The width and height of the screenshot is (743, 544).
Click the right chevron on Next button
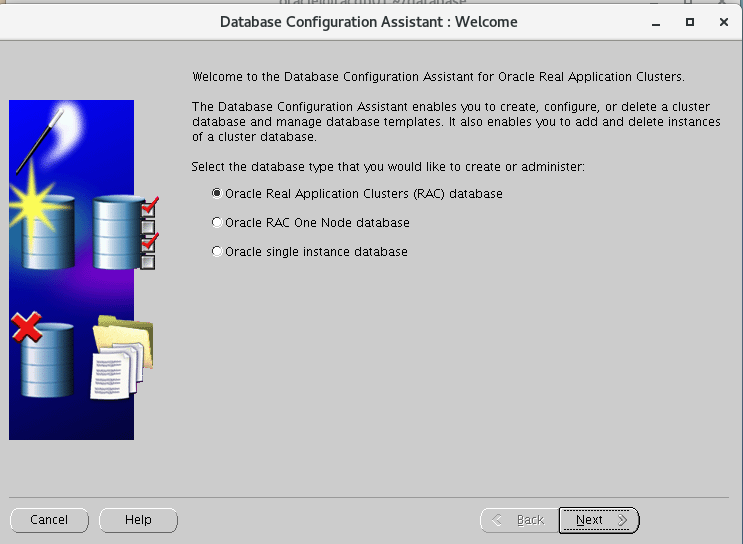622,520
